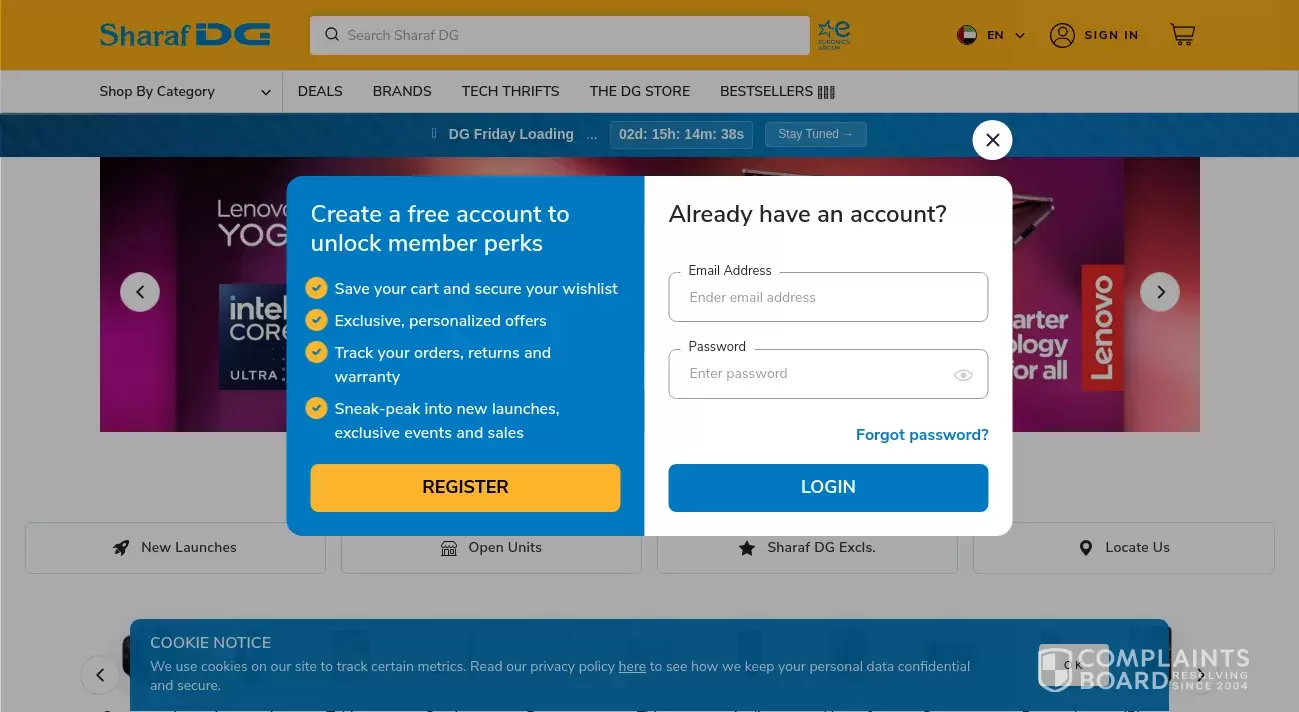
Task: Click the user profile sign-in icon
Action: pyautogui.click(x=1062, y=35)
